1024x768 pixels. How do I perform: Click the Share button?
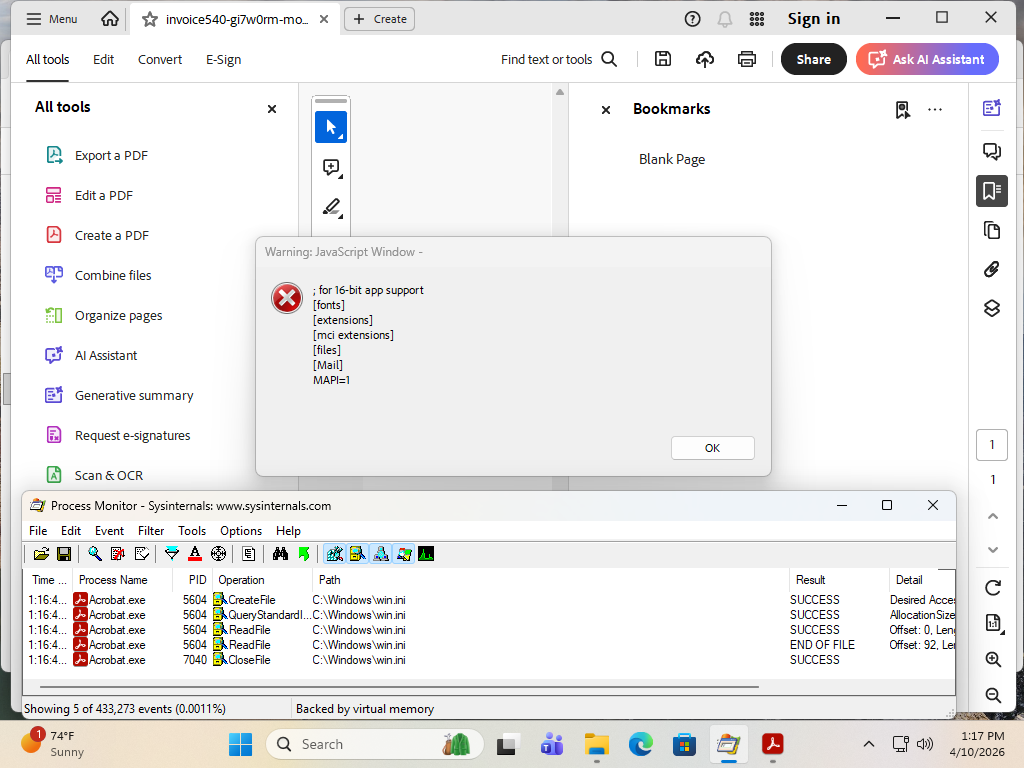click(813, 59)
